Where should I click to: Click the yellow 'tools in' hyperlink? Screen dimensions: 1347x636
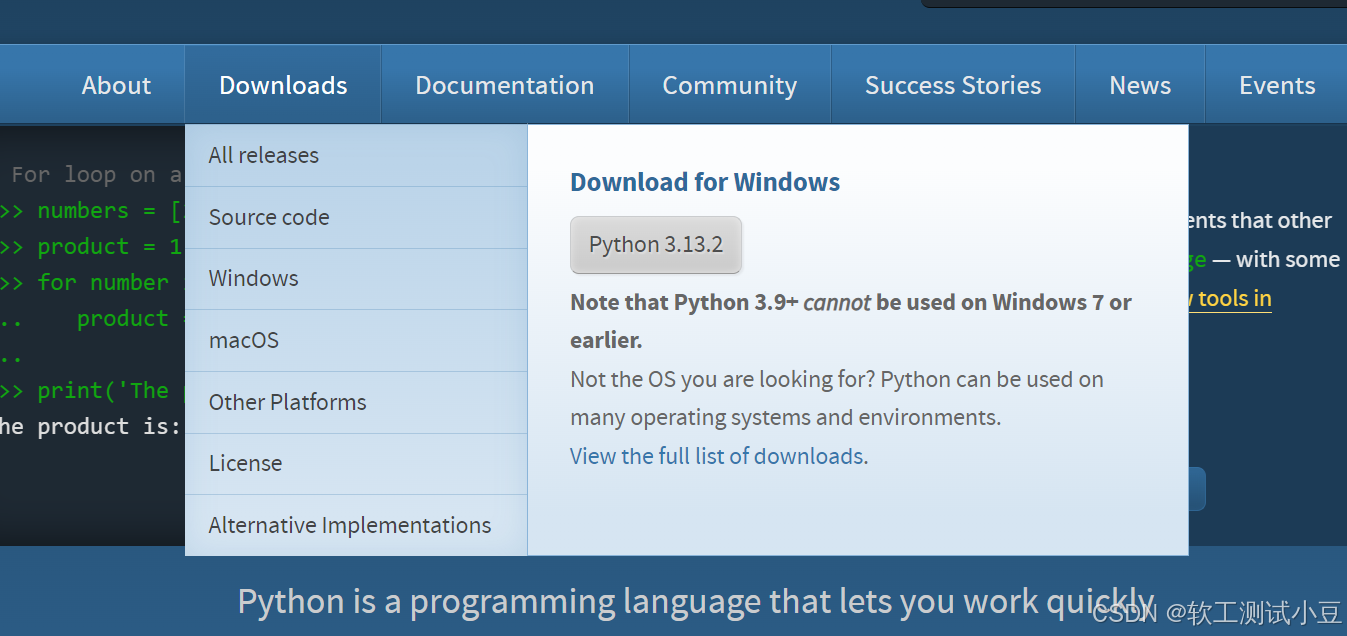tap(1228, 298)
